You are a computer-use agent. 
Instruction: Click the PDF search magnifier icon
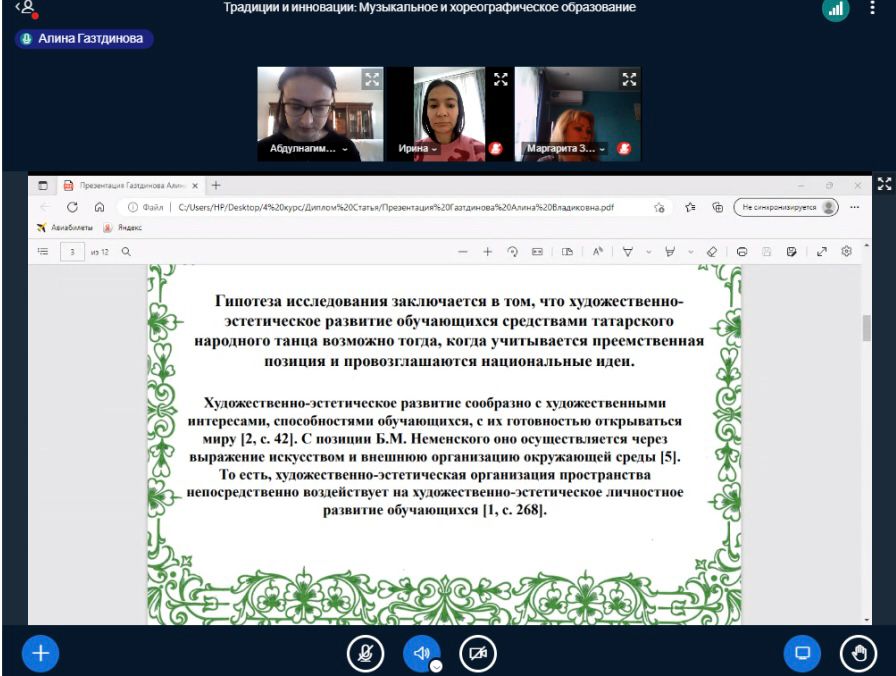pyautogui.click(x=126, y=252)
